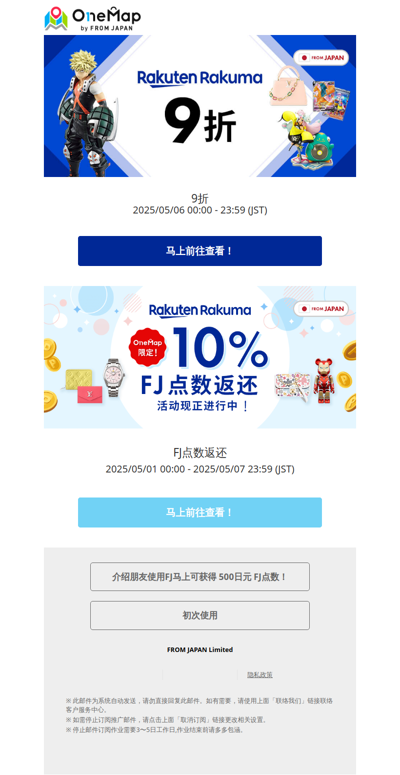The height and width of the screenshot is (775, 400).
Task: Click the wristwatch image in points banner
Action: tap(113, 379)
